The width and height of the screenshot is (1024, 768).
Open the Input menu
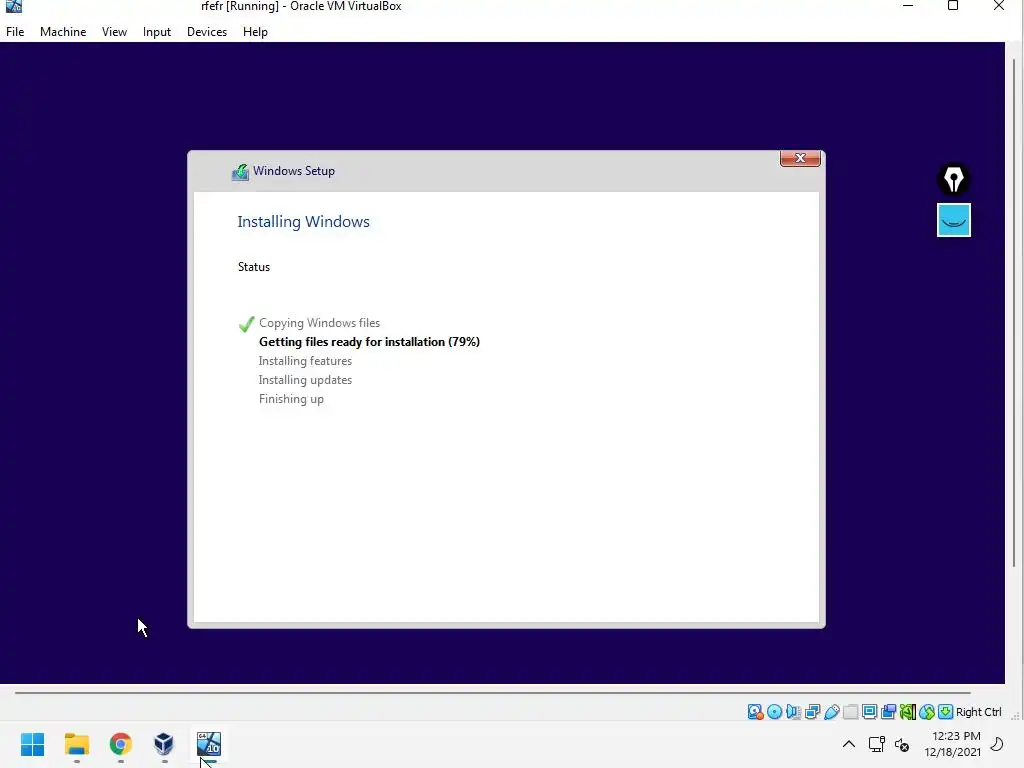[157, 32]
